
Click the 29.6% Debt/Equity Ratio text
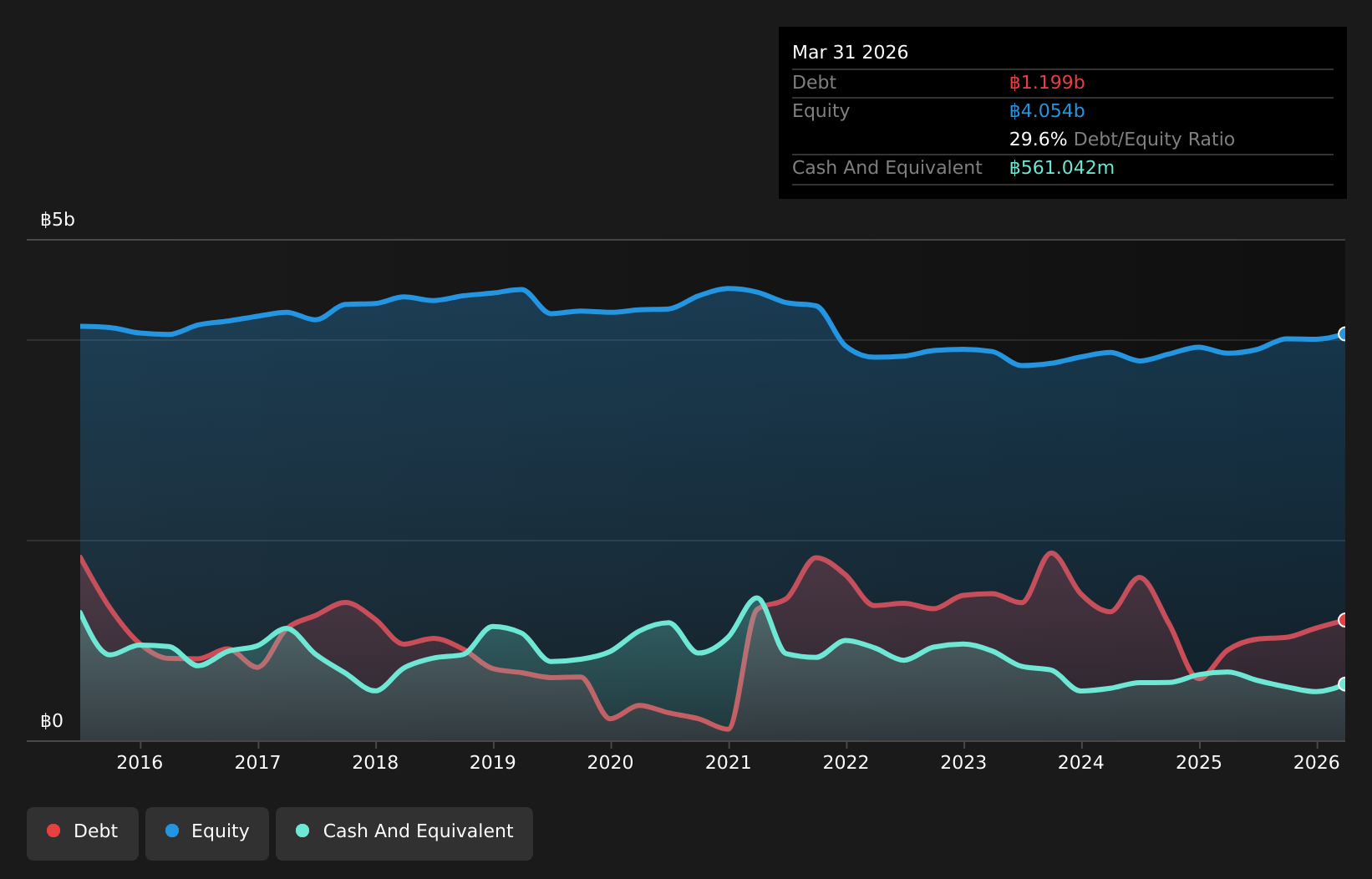tap(1121, 140)
